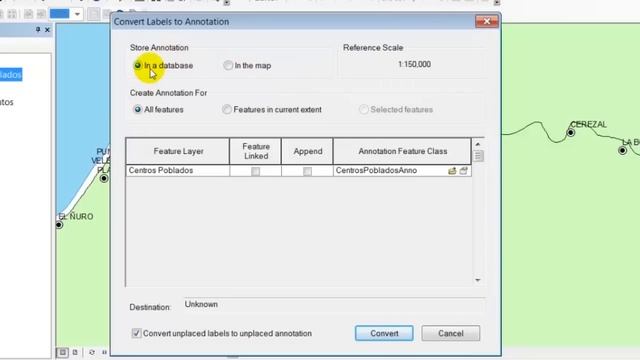Toggle 'Convert unplaced labels to unplaced annotation'
640x360 pixels.
click(x=136, y=333)
